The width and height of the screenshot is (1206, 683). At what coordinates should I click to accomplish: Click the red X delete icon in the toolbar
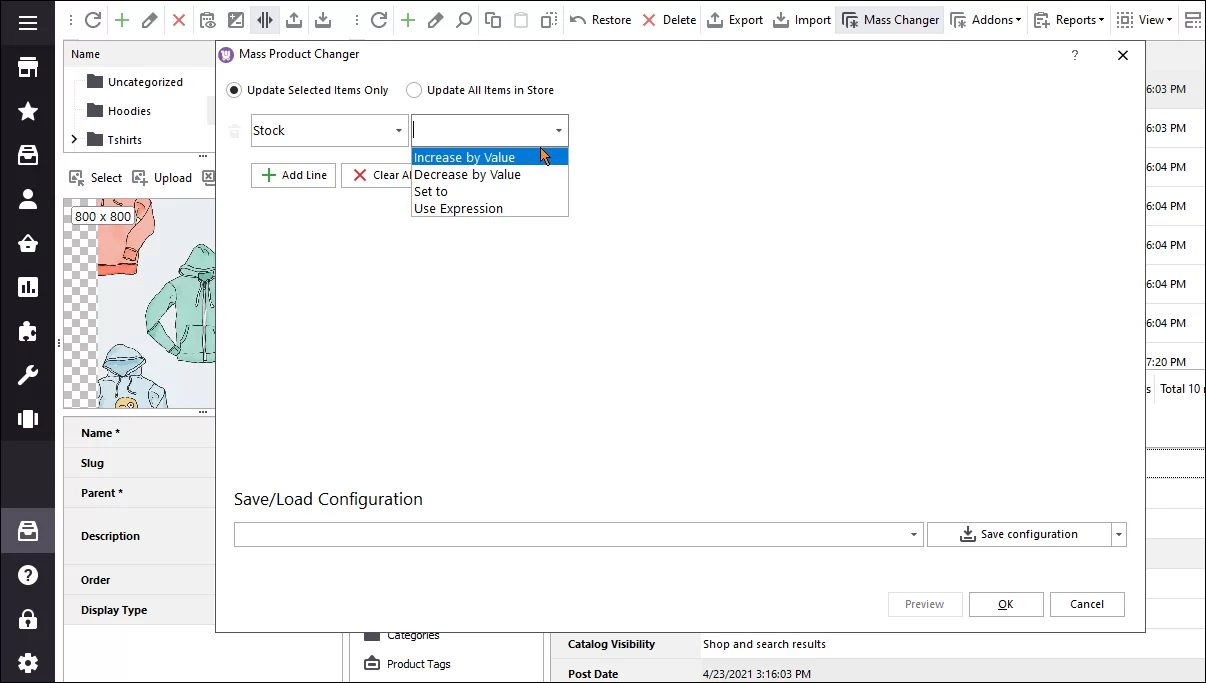[177, 19]
